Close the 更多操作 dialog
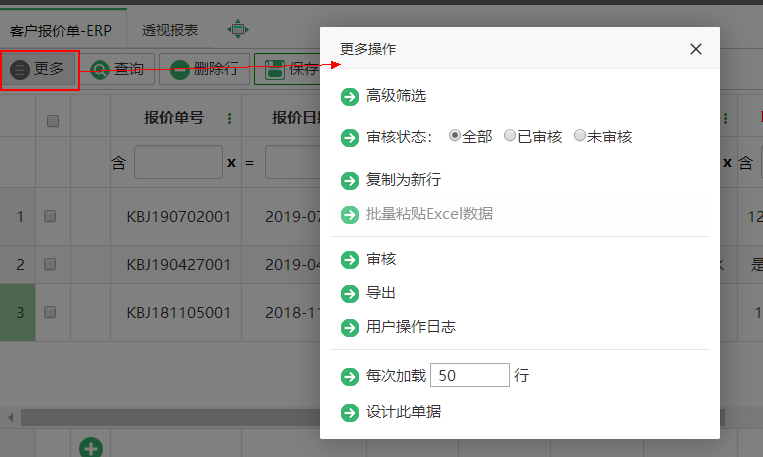 point(696,49)
